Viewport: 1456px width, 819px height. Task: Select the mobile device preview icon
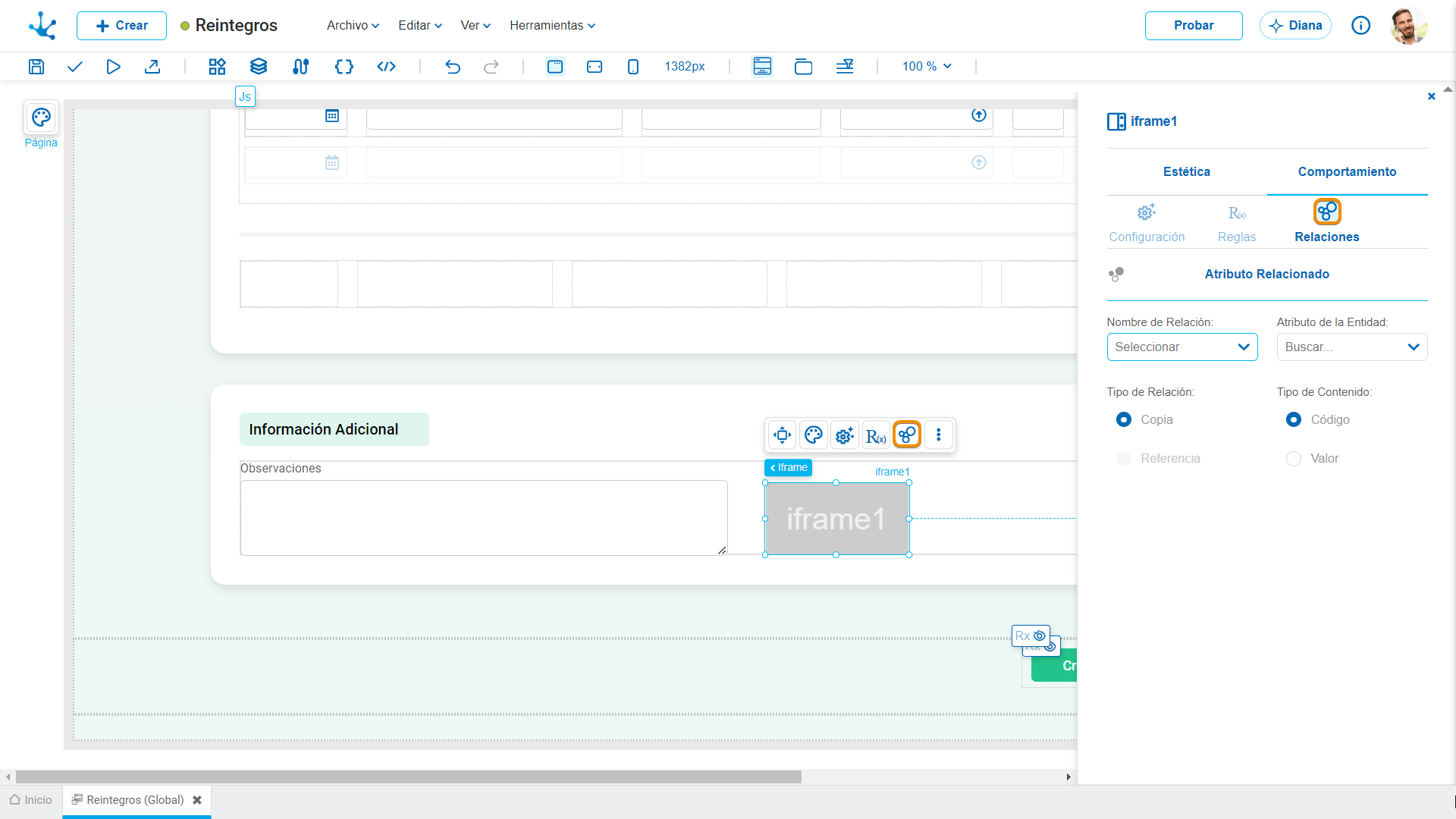(633, 67)
